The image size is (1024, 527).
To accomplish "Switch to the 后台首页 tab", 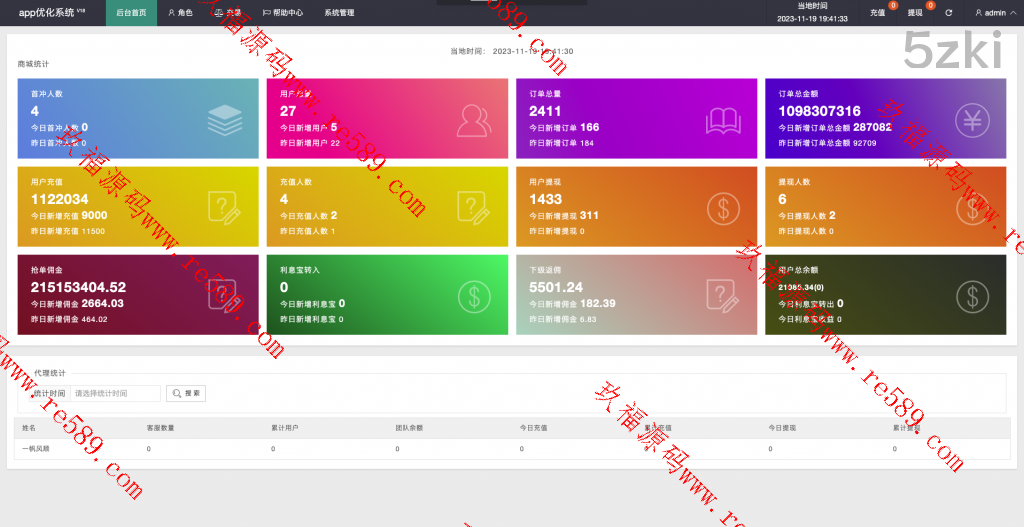I will point(131,13).
